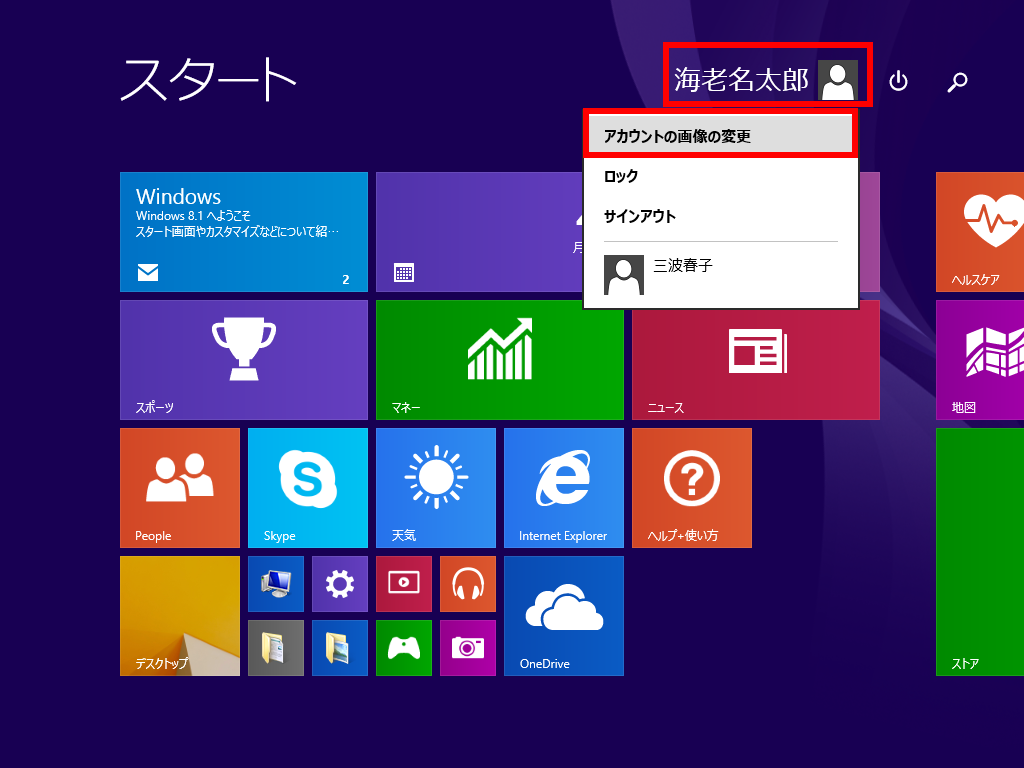Viewport: 1024px width, 768px height.
Task: Open the マネー finance tile
Action: (x=500, y=360)
